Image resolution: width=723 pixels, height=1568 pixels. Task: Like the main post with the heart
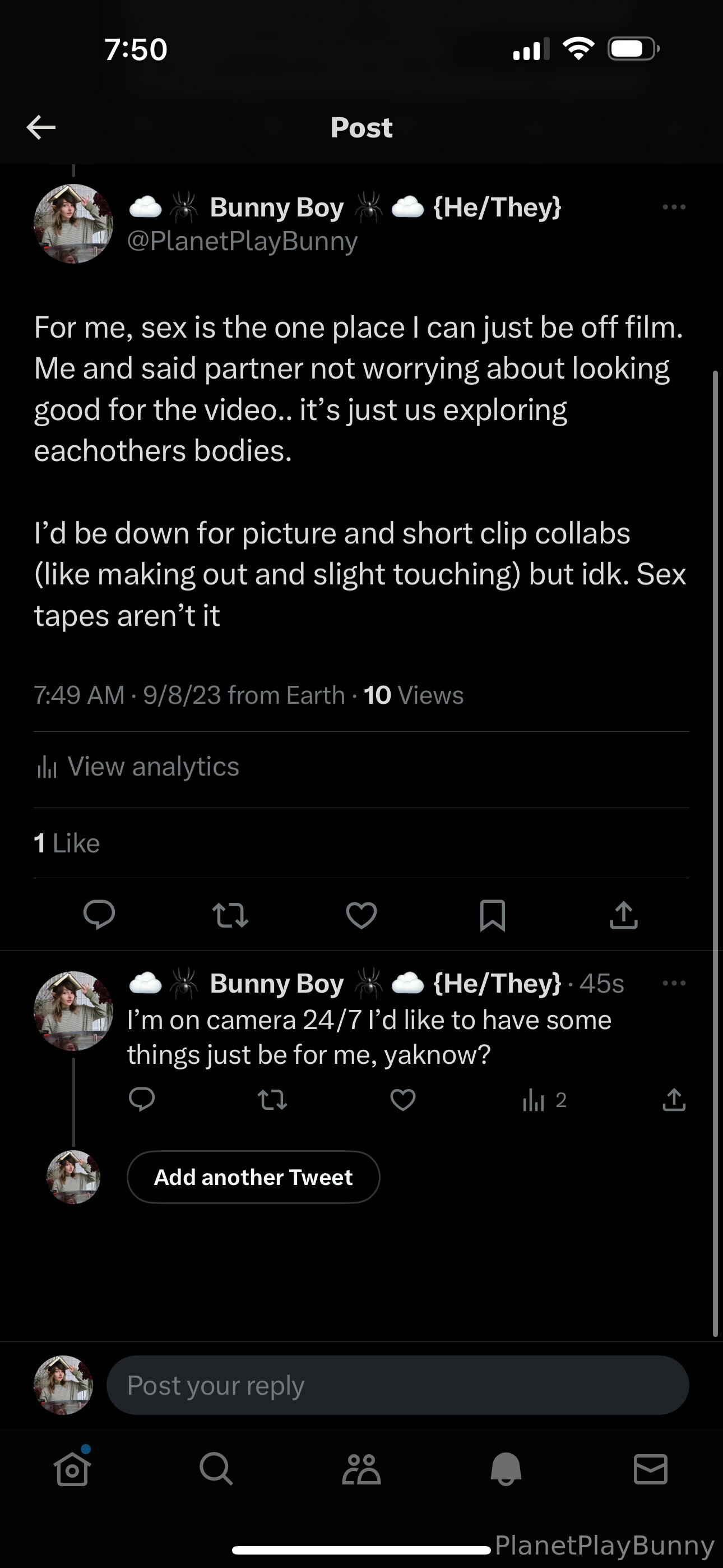[x=361, y=915]
